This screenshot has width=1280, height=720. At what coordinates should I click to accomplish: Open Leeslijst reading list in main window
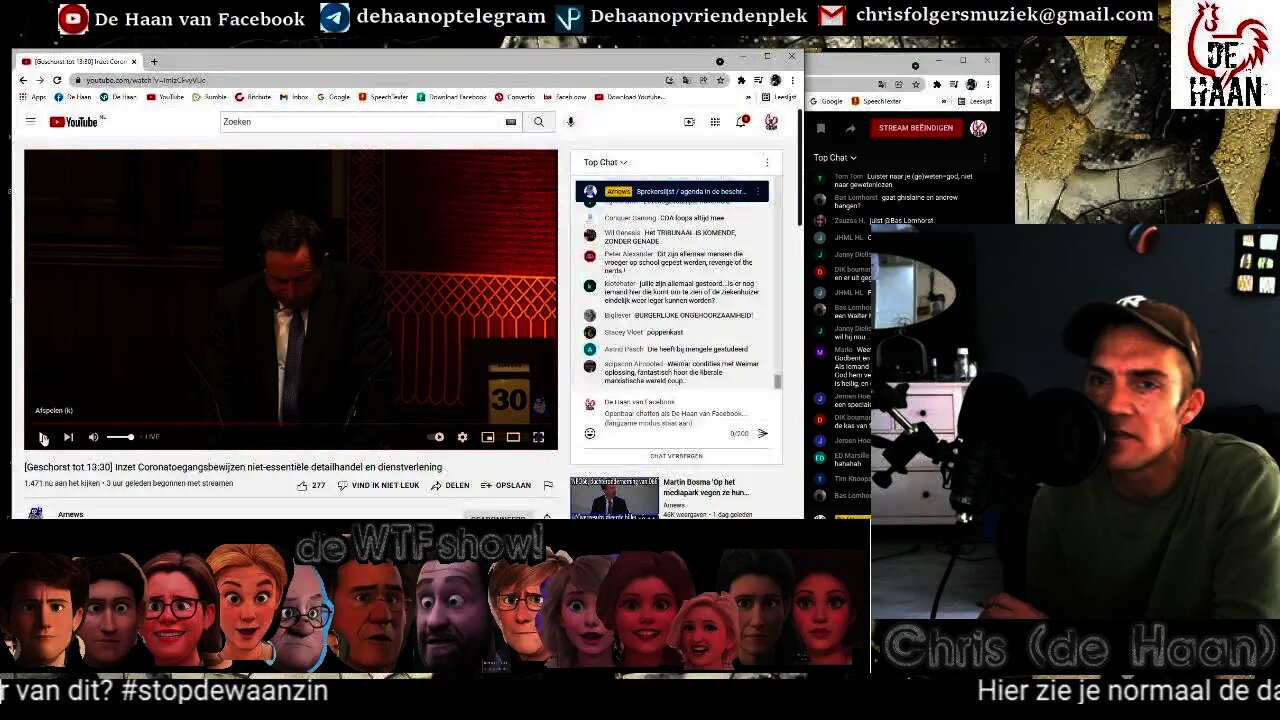(x=779, y=97)
